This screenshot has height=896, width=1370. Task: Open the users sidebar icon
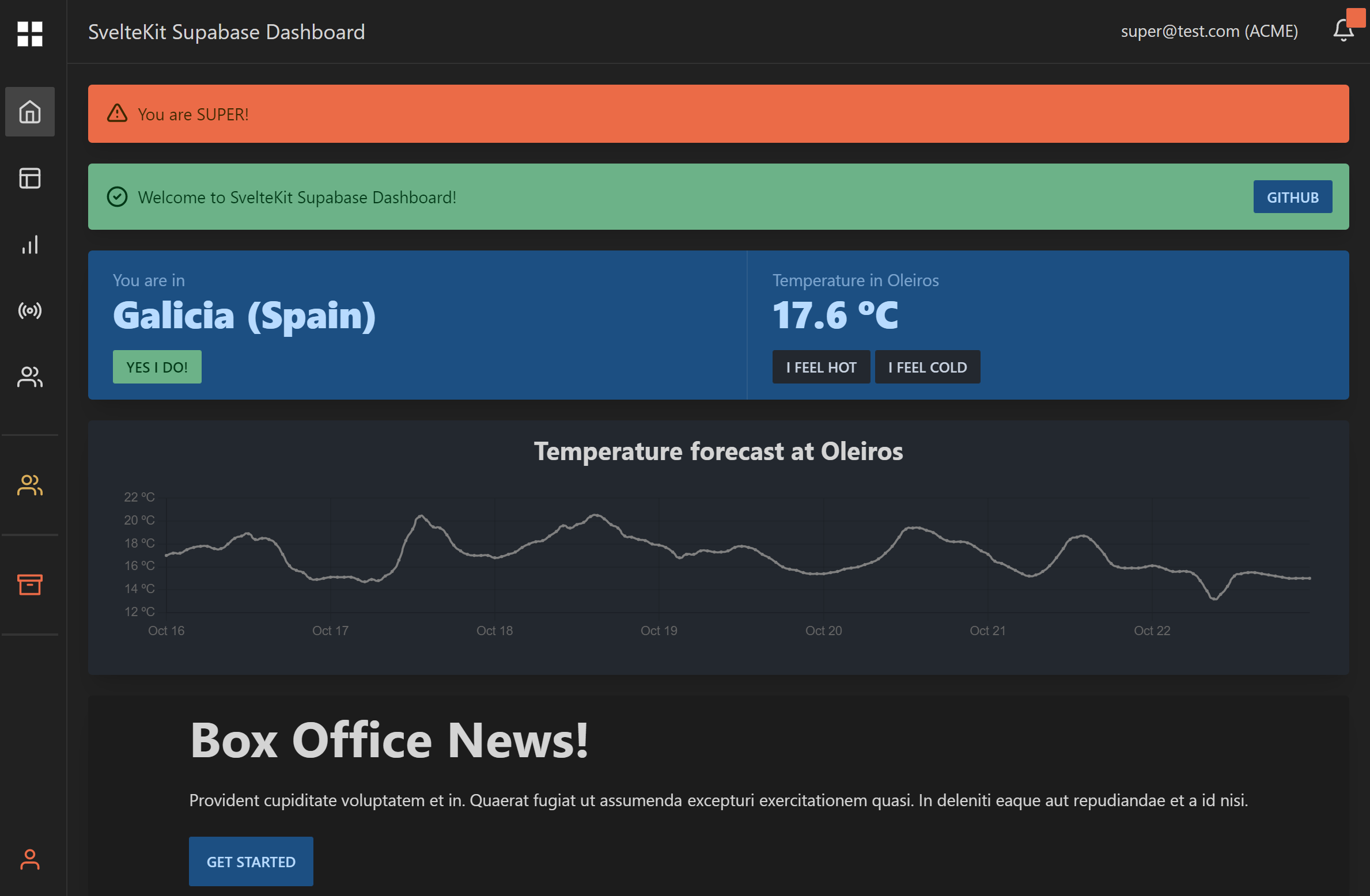click(29, 377)
